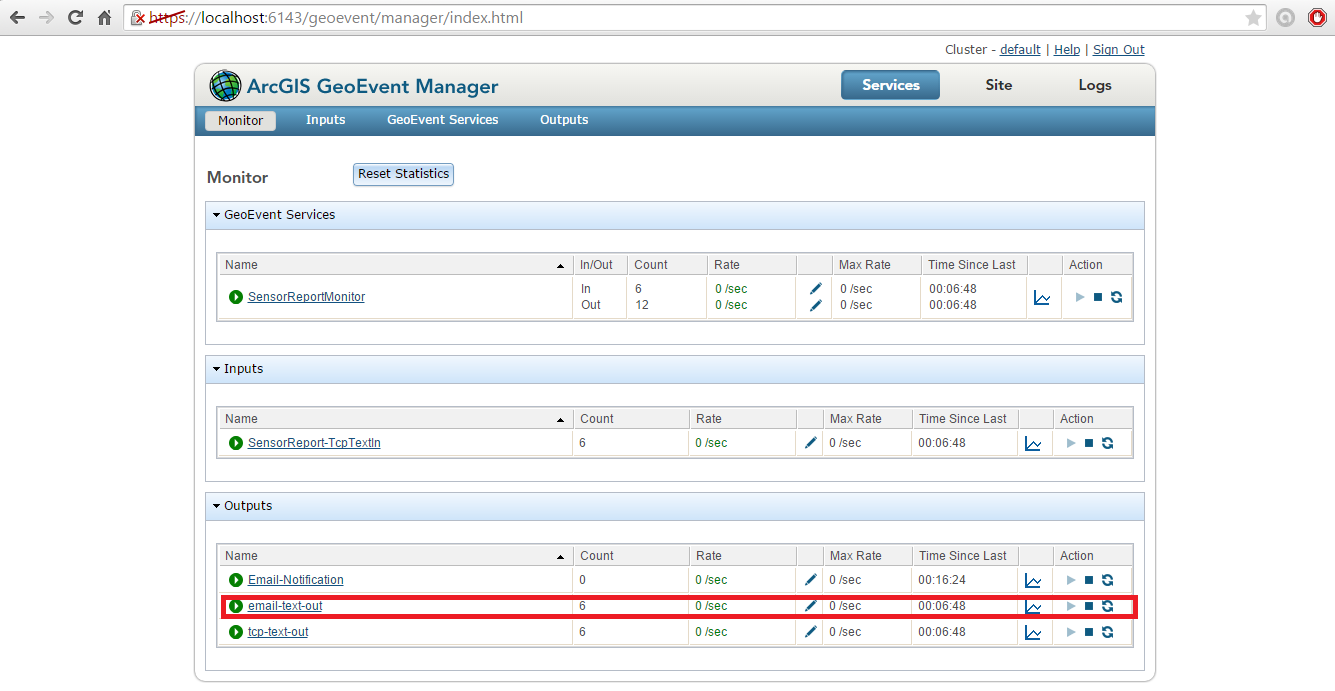This screenshot has width=1335, height=691.
Task: Click tcp-text-out green status icon
Action: coord(236,632)
